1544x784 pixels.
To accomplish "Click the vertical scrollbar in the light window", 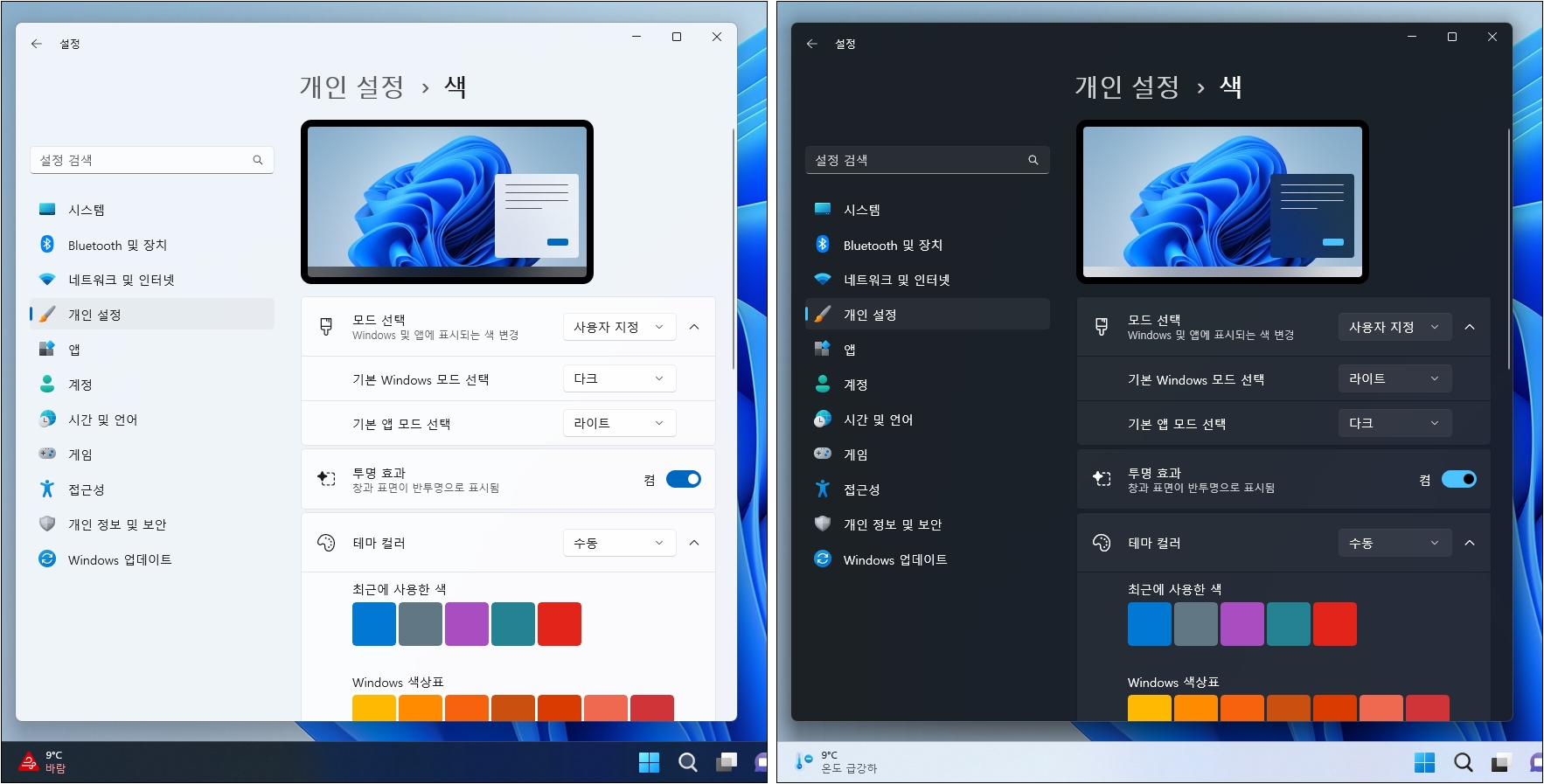I will (733, 249).
